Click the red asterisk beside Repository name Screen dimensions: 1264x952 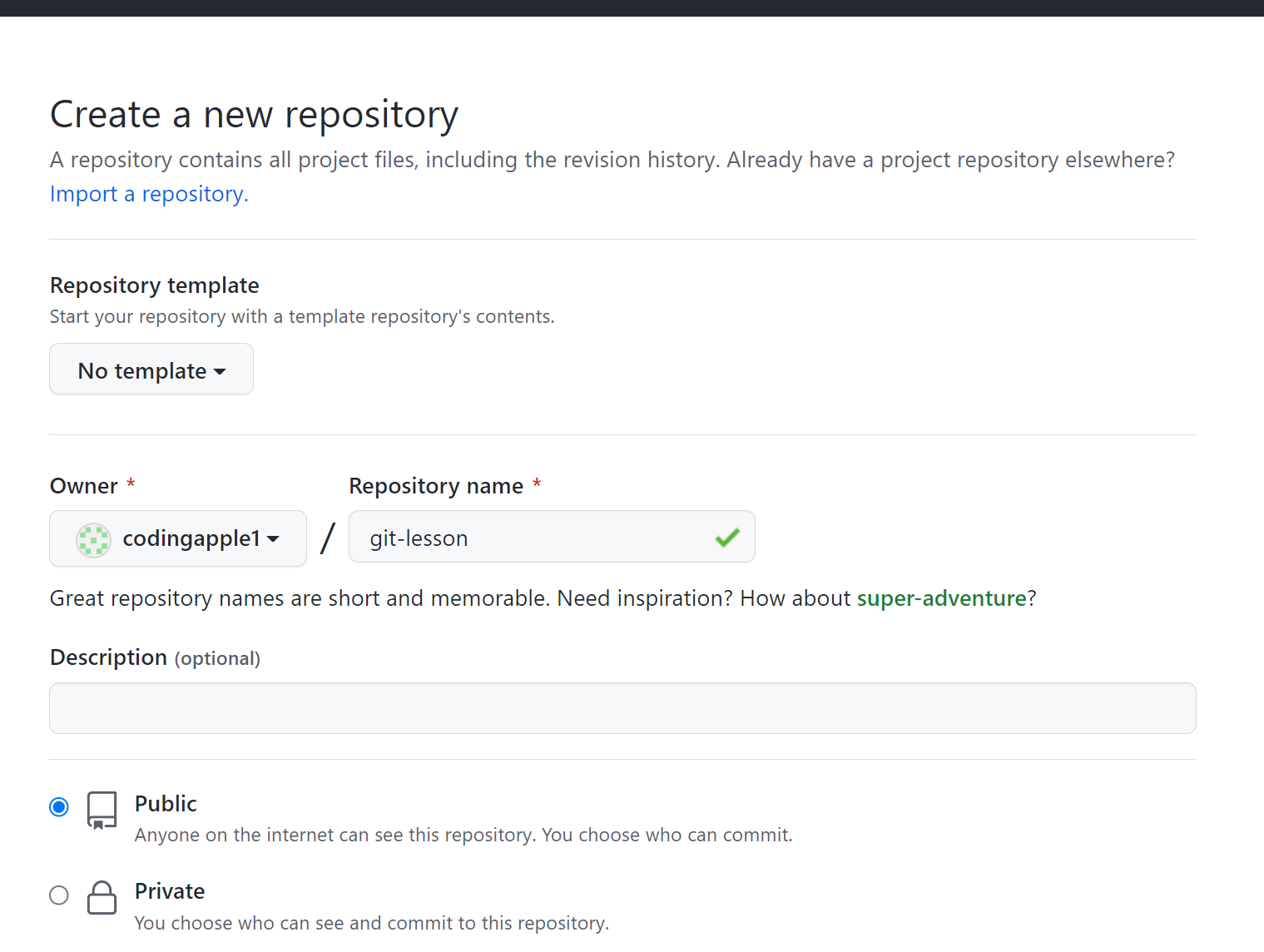click(537, 484)
